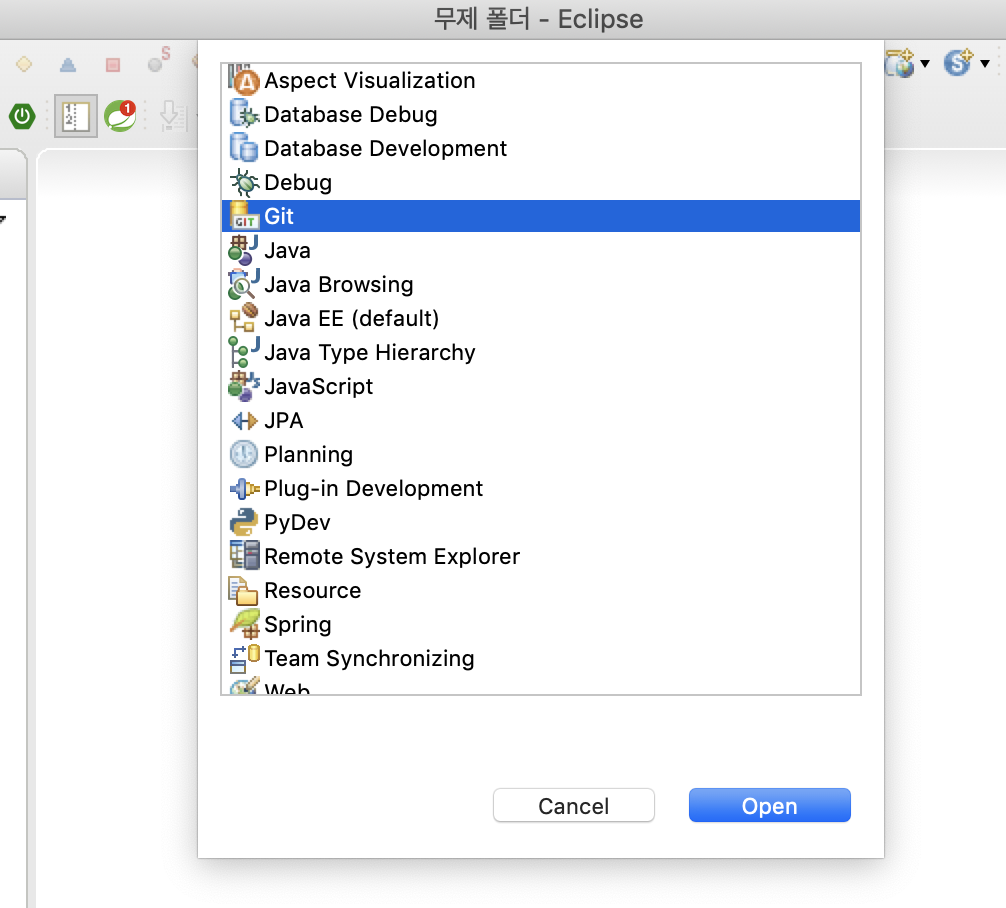
Task: Select Remote System Explorer label
Action: click(x=391, y=557)
